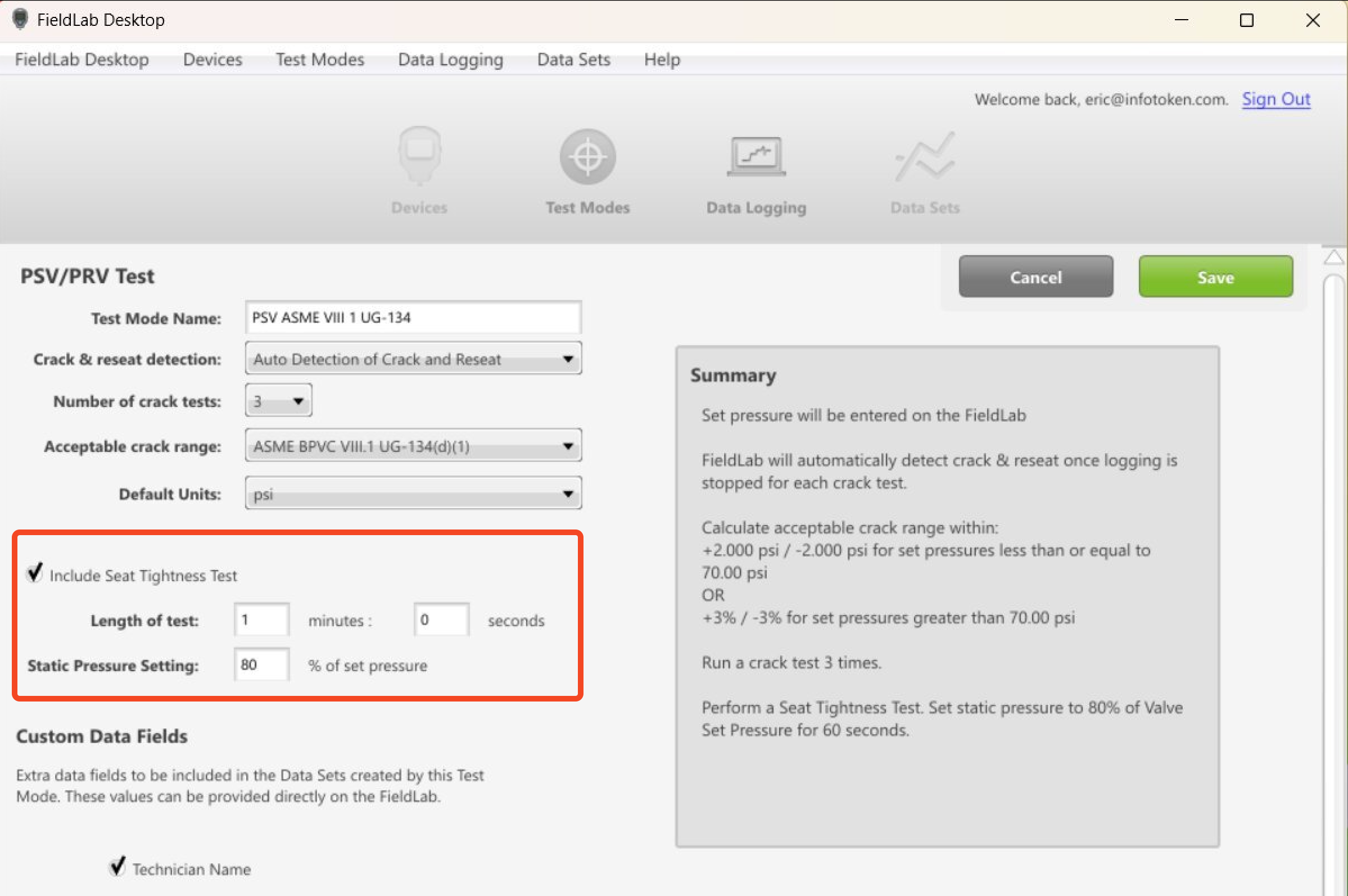Open the FieldLab Desktop menu
1348x896 pixels.
coord(82,60)
